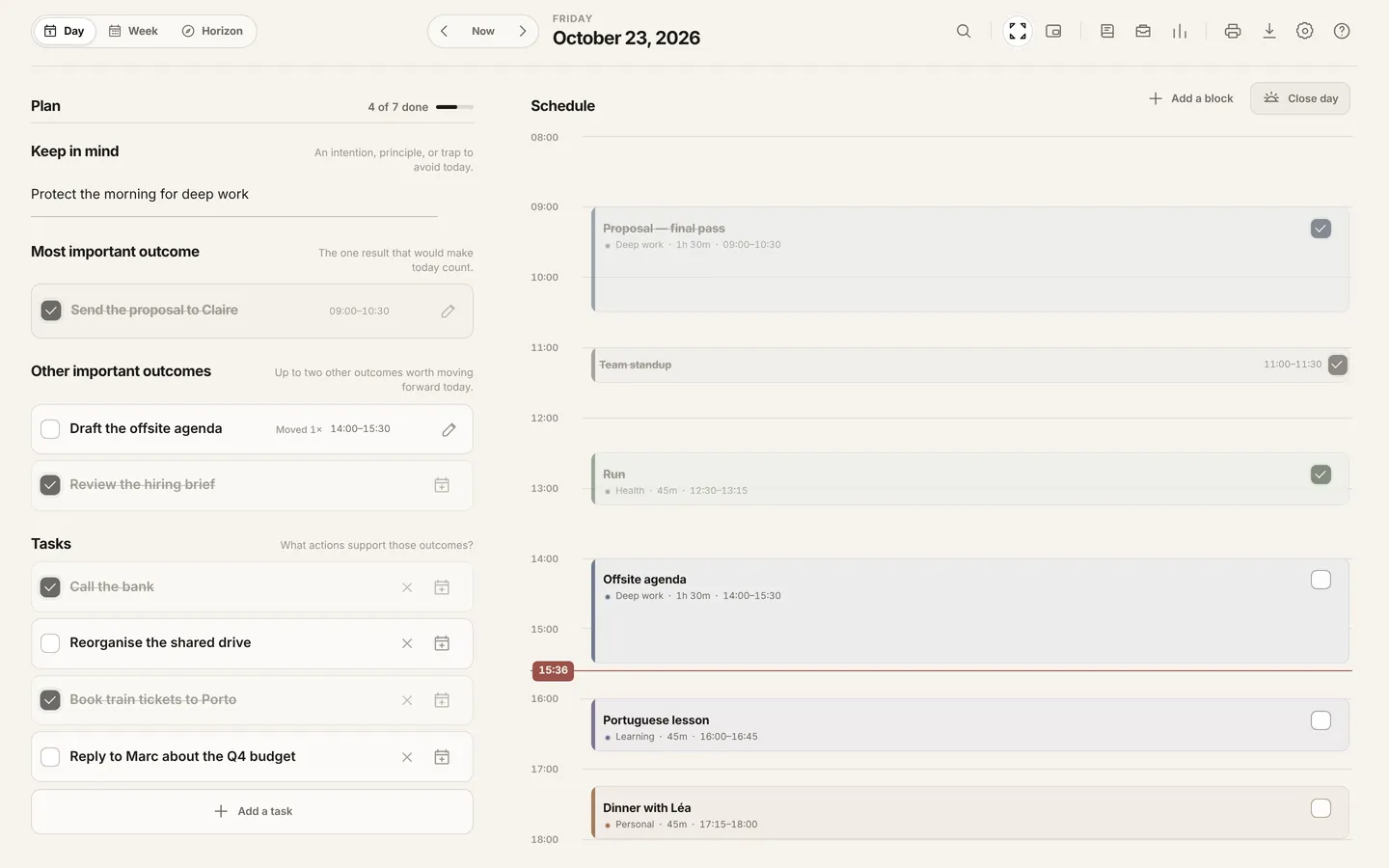Open help via question mark icon
The width and height of the screenshot is (1389, 868).
1342,31
